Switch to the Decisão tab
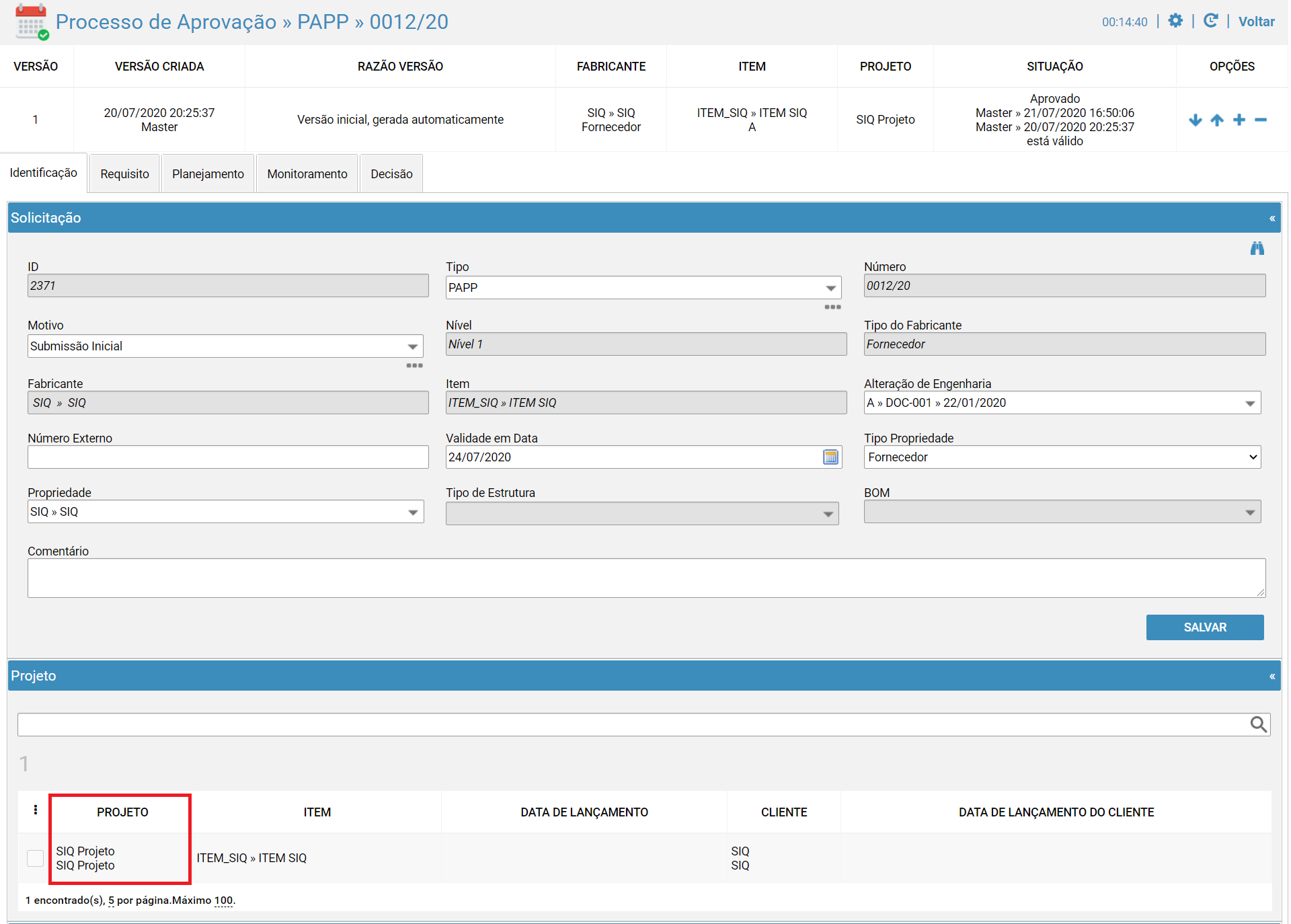 (391, 174)
